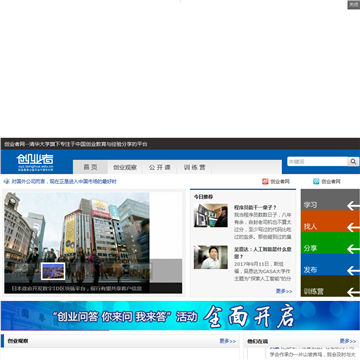Open the 吴恩达：人工智能是什么意思 article
The image size is (360, 360).
click(x=262, y=253)
